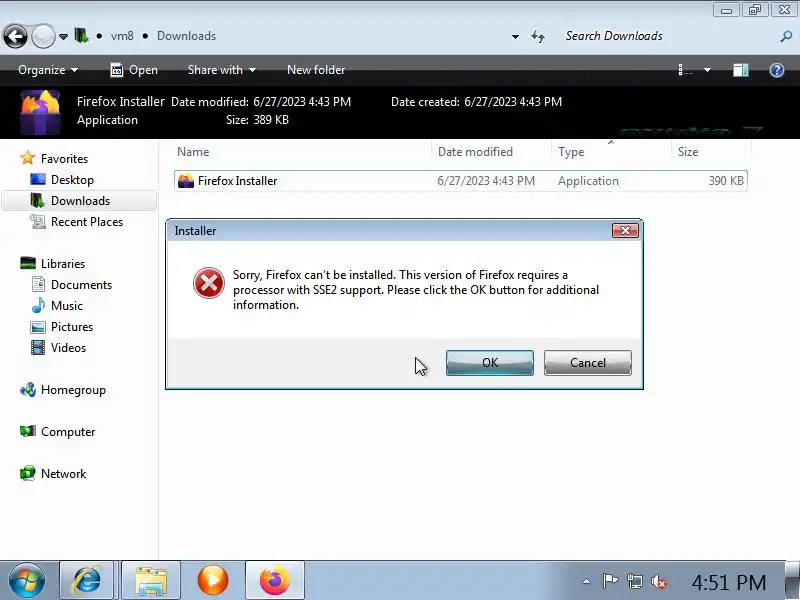Viewport: 800px width, 600px height.
Task: Select vm8 in the address breadcrumb
Action: pos(122,36)
